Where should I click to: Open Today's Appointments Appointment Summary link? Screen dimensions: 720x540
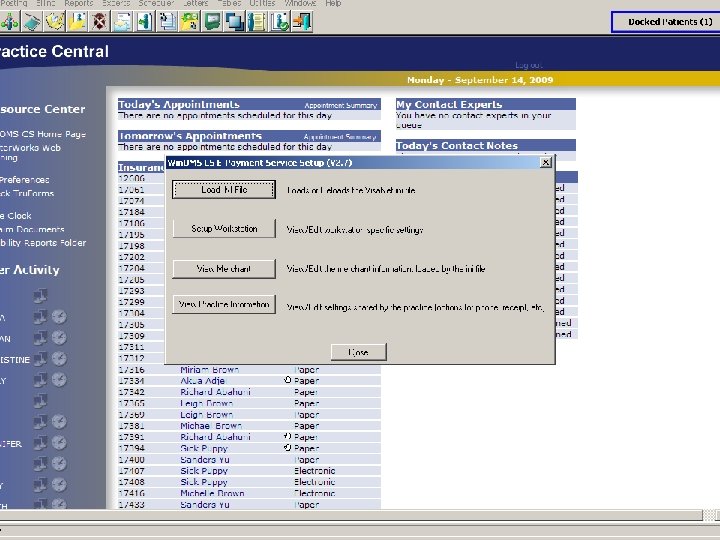tap(340, 105)
